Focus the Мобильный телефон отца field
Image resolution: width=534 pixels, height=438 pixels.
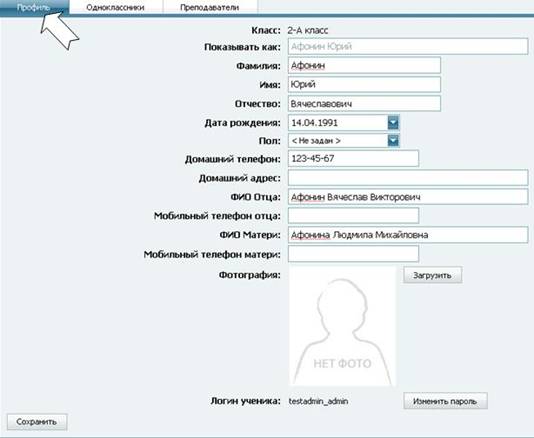(x=353, y=216)
